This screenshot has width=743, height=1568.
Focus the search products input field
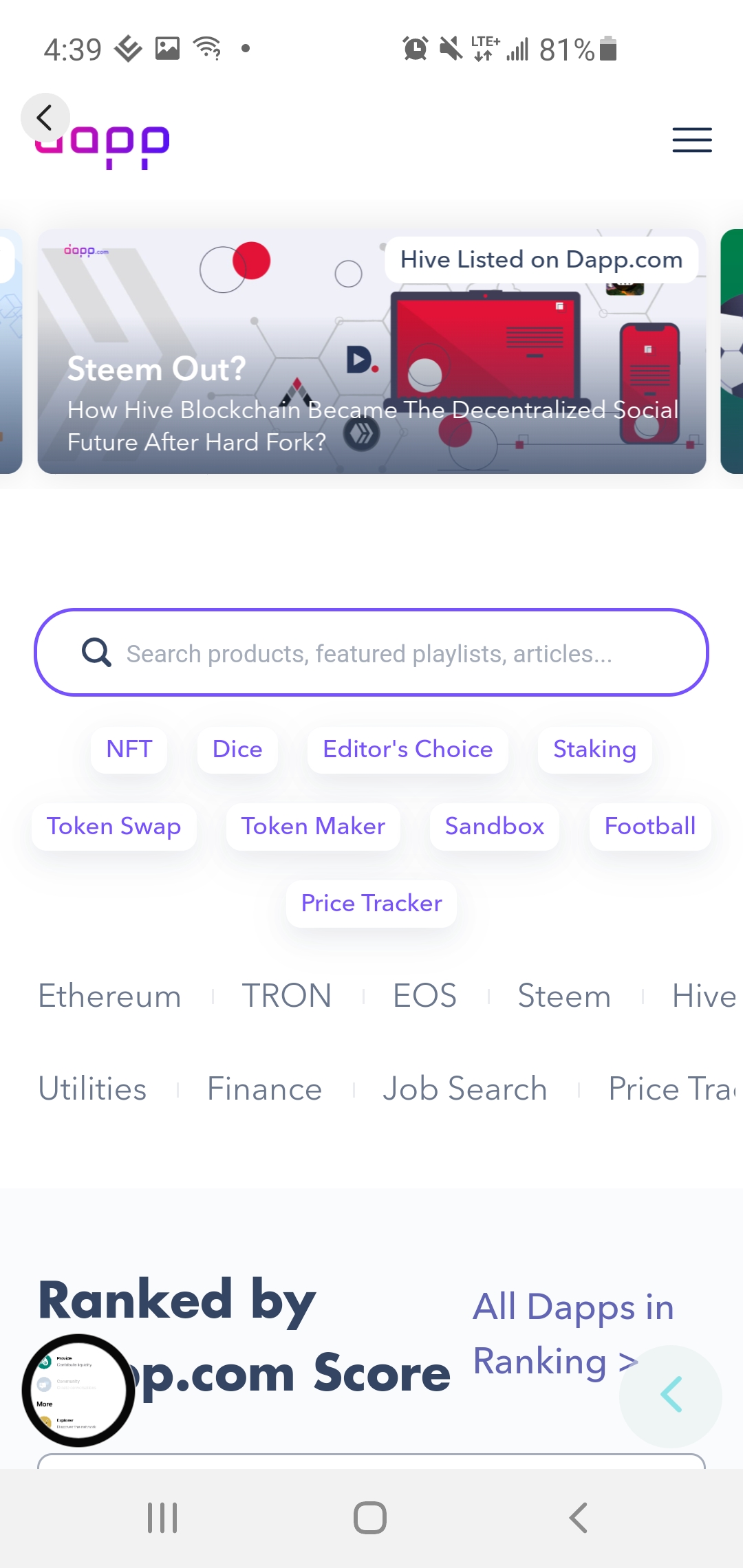point(371,652)
